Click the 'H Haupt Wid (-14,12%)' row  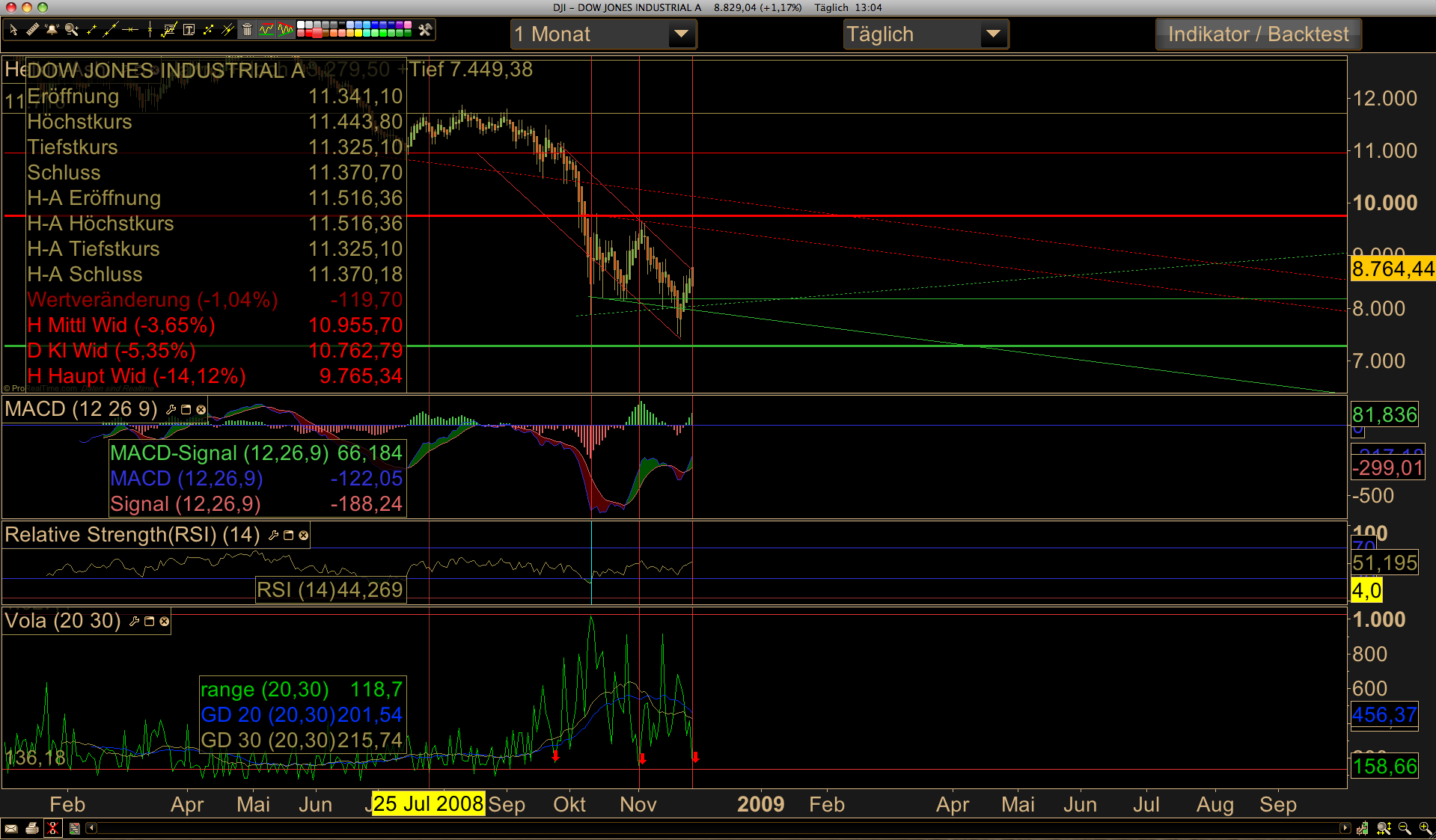click(216, 376)
